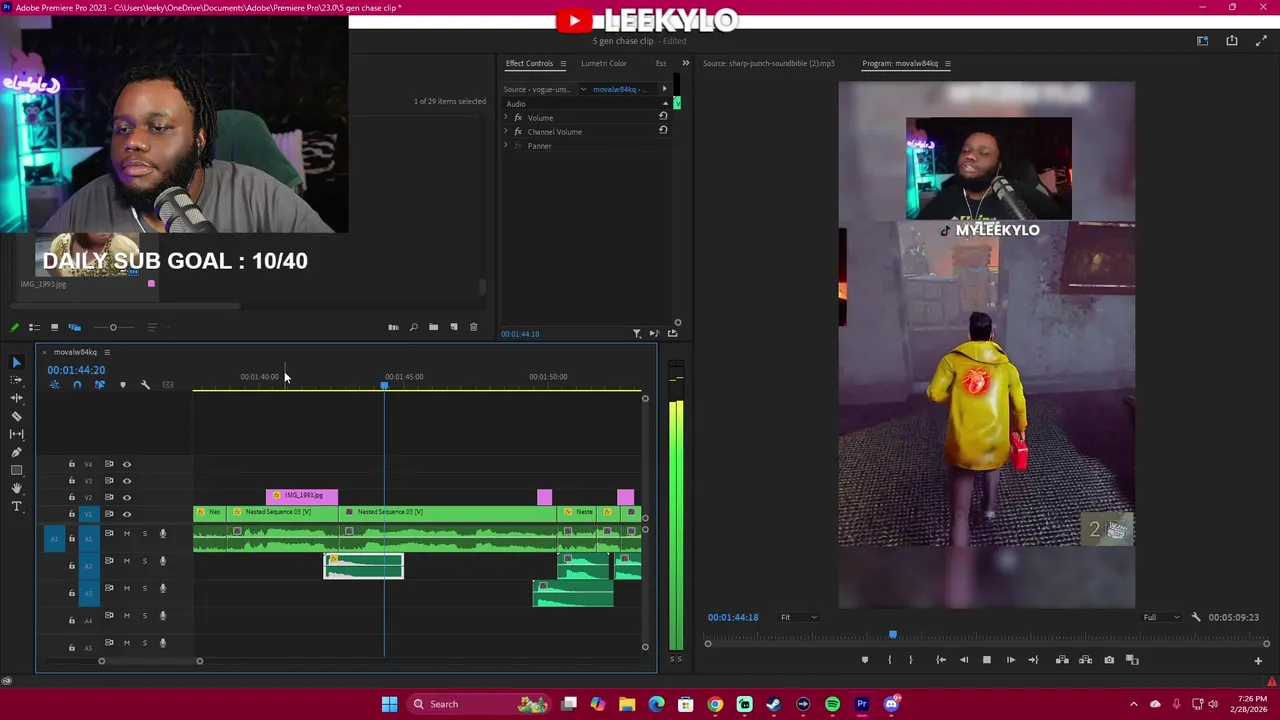The width and height of the screenshot is (1280, 720).
Task: Open Program monitor settings wrench
Action: coord(1196,617)
